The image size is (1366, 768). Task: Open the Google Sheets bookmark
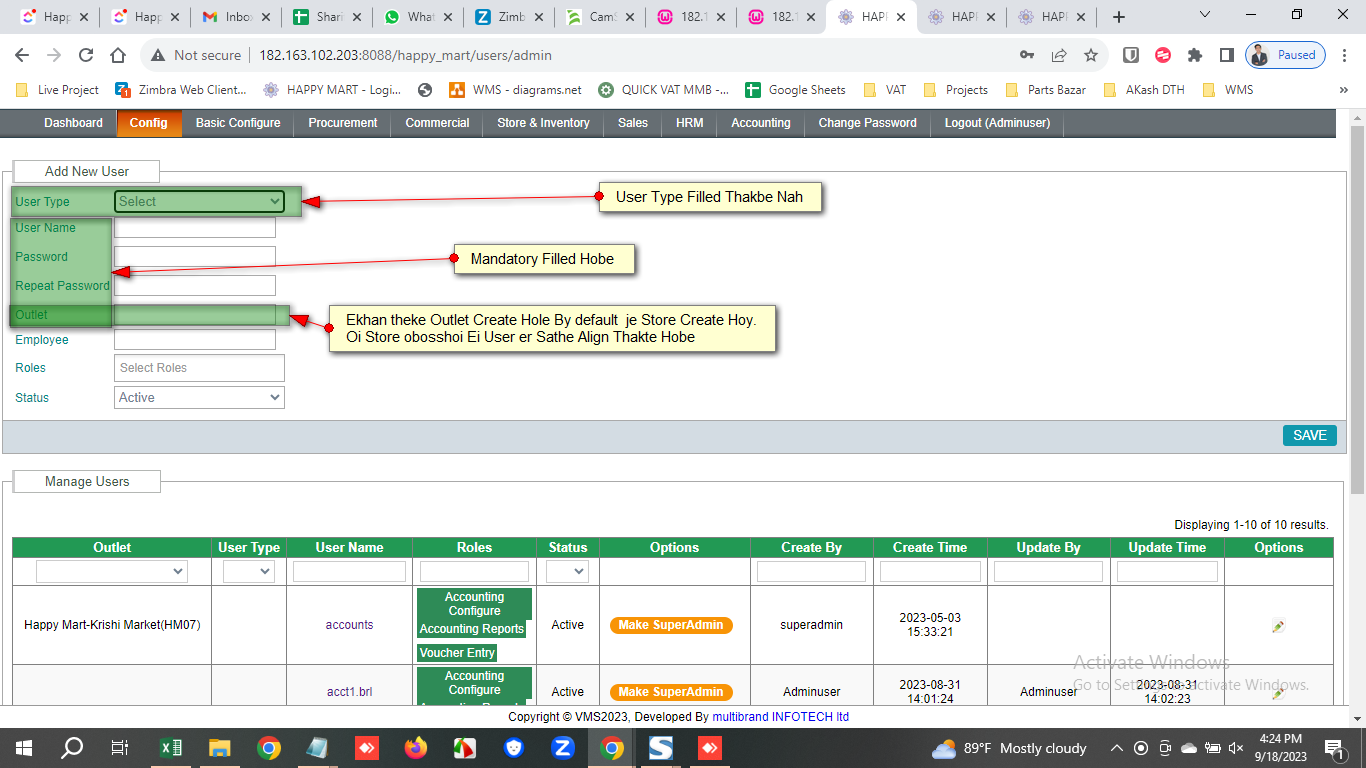tap(795, 90)
